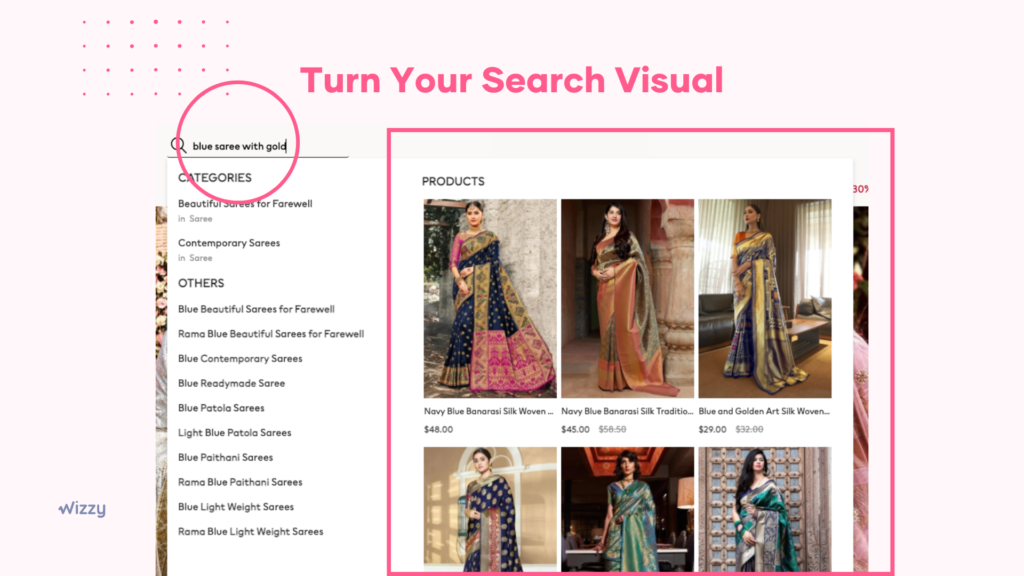Select 'Blue Paithani Sarees' suggestion

[225, 458]
